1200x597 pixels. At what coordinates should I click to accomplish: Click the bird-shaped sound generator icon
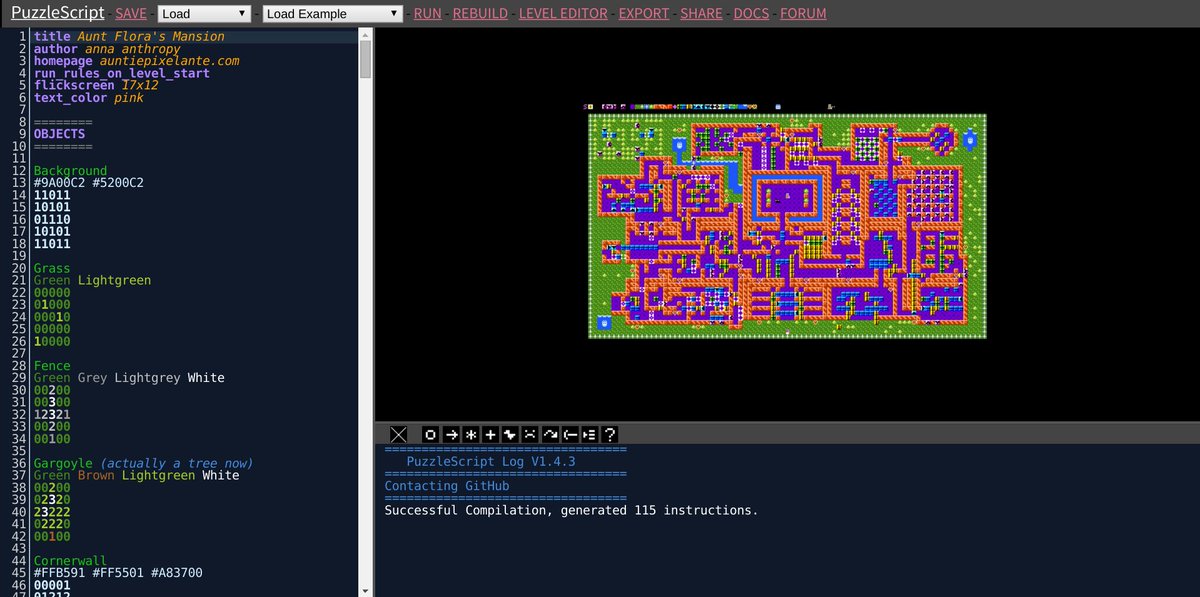[x=510, y=434]
